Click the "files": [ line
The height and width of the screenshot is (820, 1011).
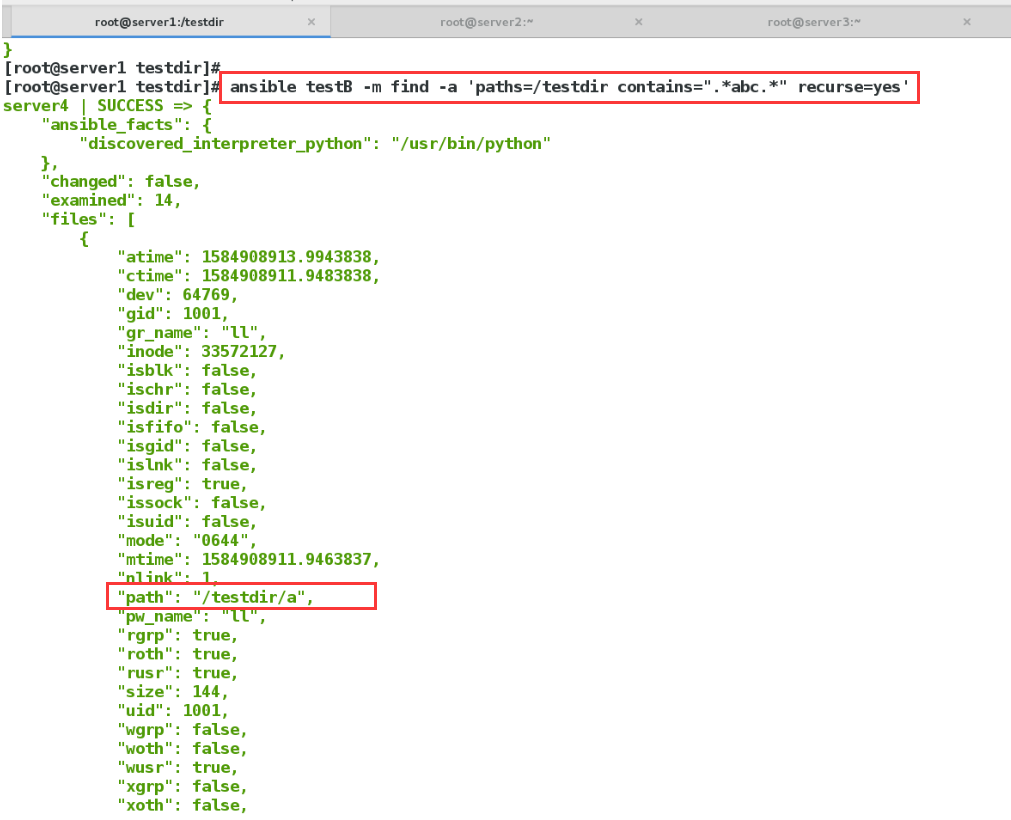tap(88, 219)
